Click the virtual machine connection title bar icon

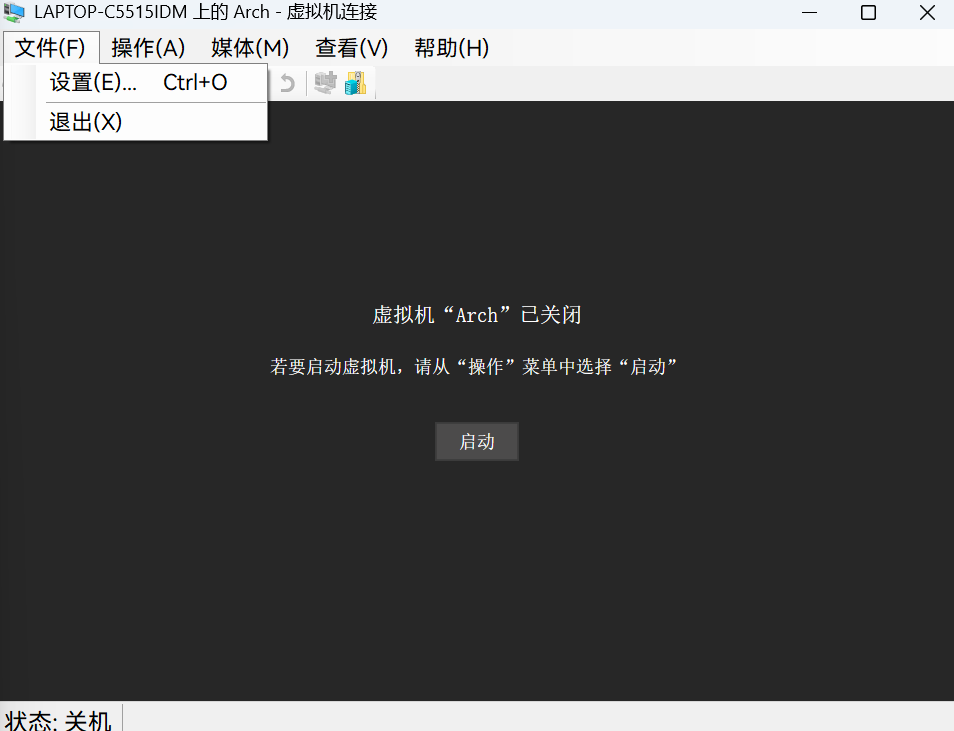(15, 13)
